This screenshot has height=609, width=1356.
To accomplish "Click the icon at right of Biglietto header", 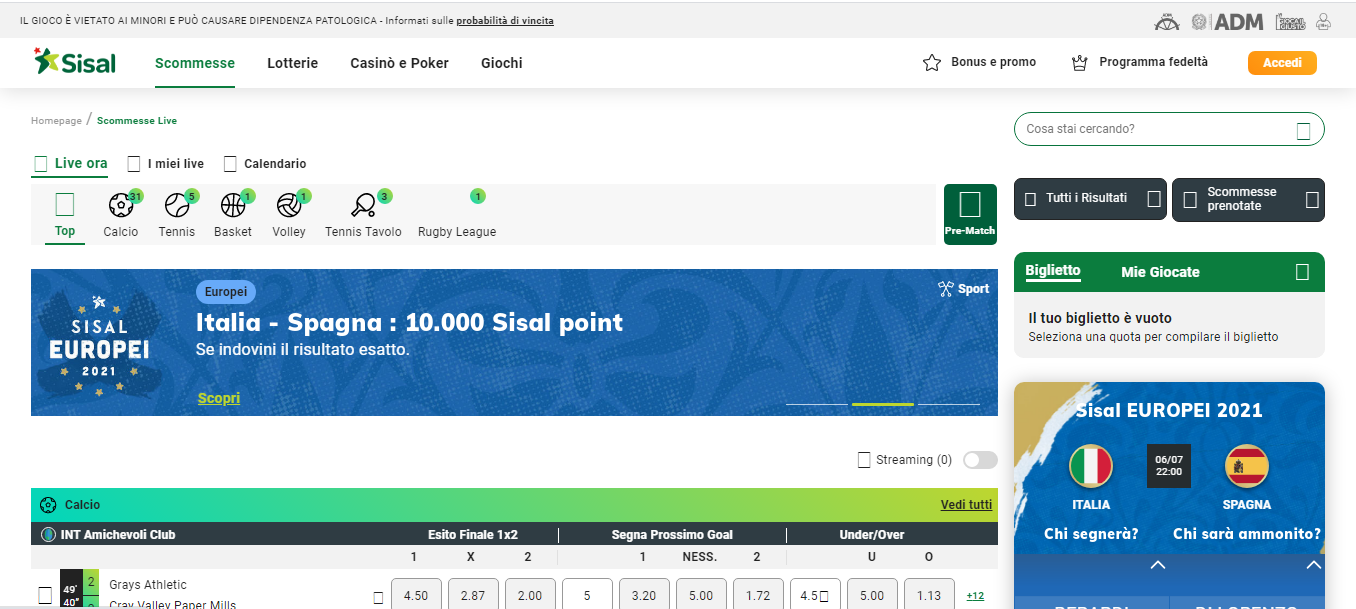I will (x=1302, y=272).
